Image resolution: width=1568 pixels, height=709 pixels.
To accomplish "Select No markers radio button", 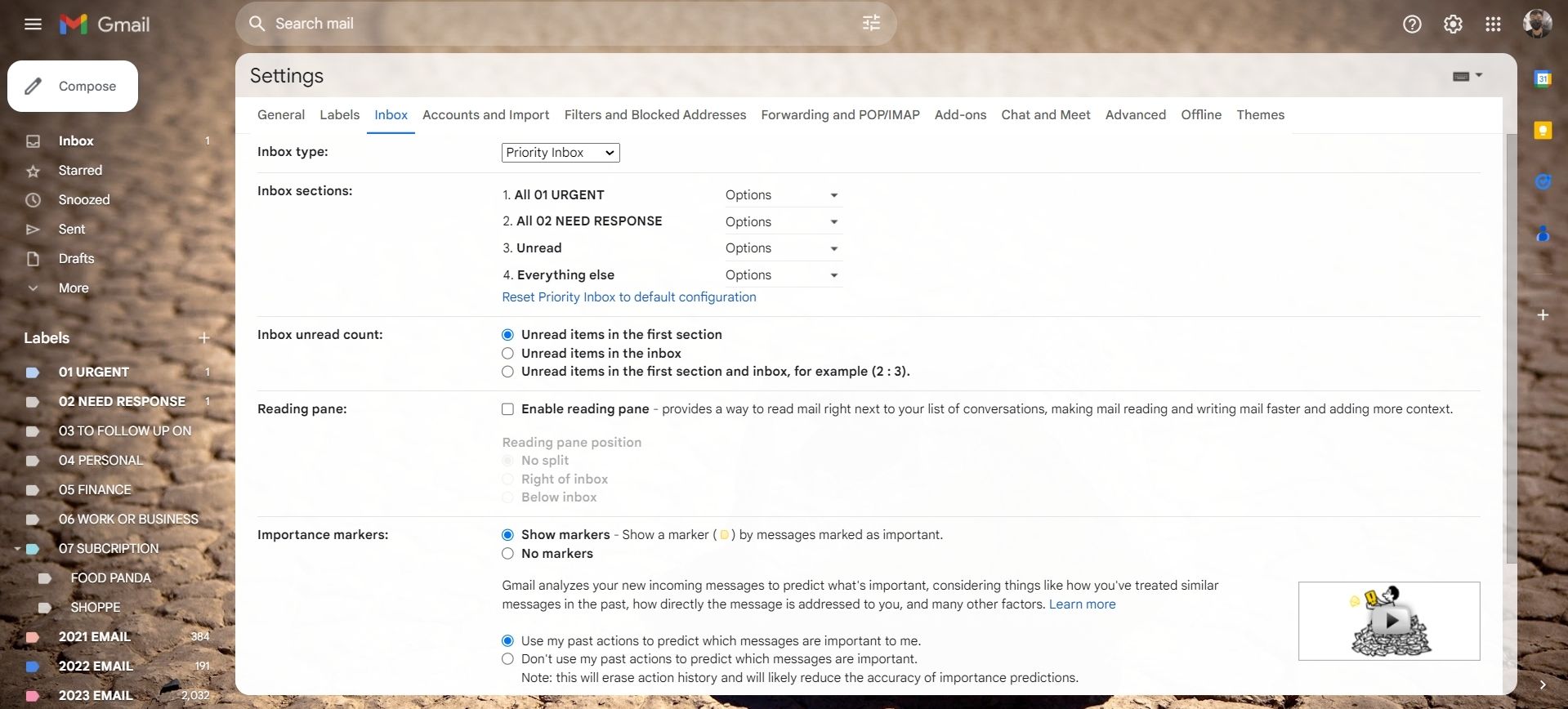I will coord(507,554).
